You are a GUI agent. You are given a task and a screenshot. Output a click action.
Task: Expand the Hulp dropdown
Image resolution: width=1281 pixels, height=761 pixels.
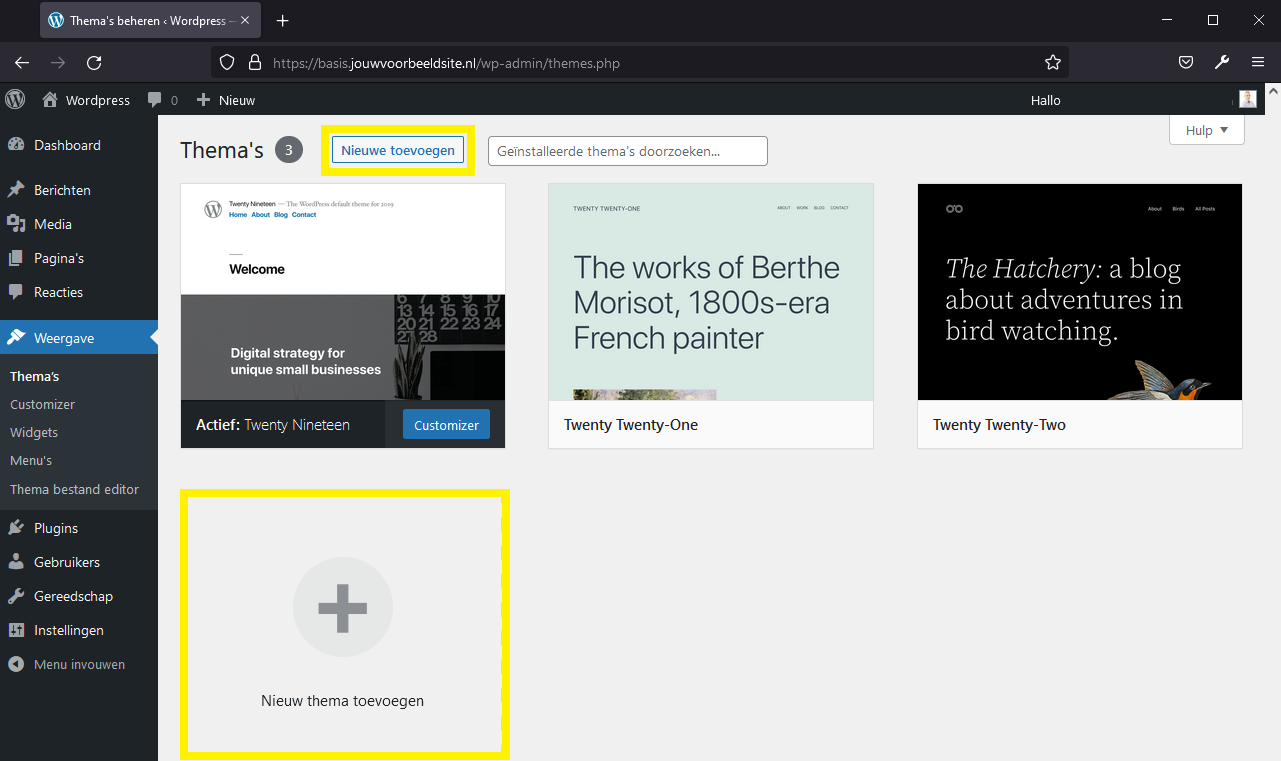point(1206,130)
